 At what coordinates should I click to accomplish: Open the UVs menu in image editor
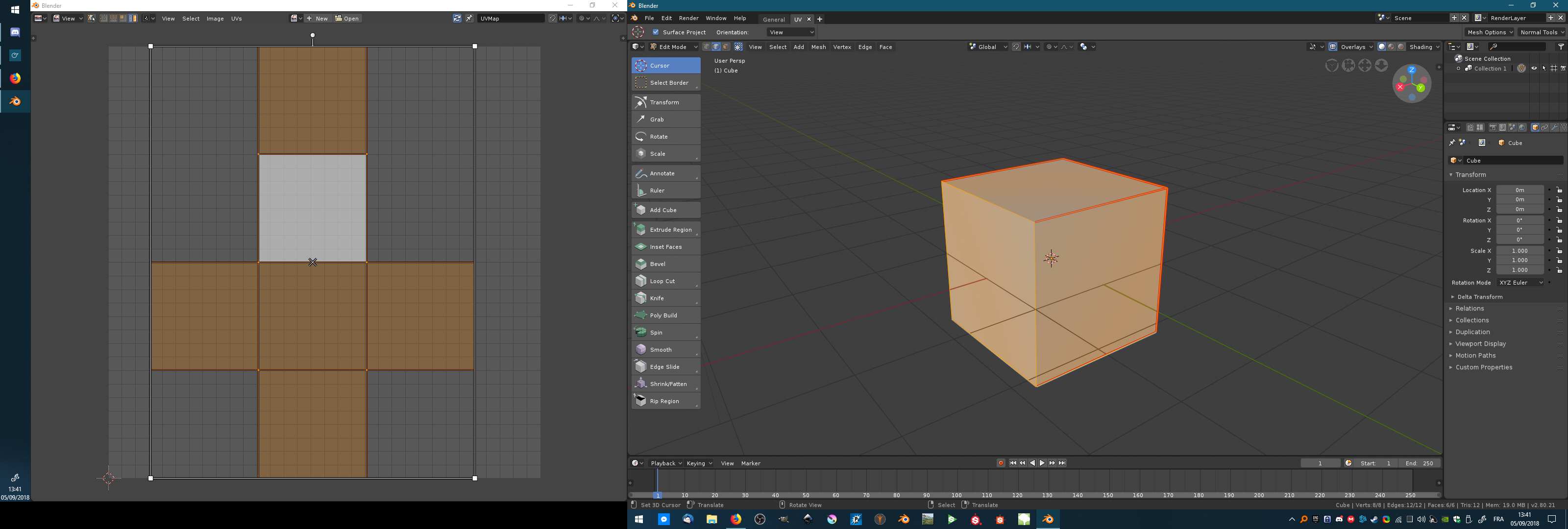(x=236, y=19)
